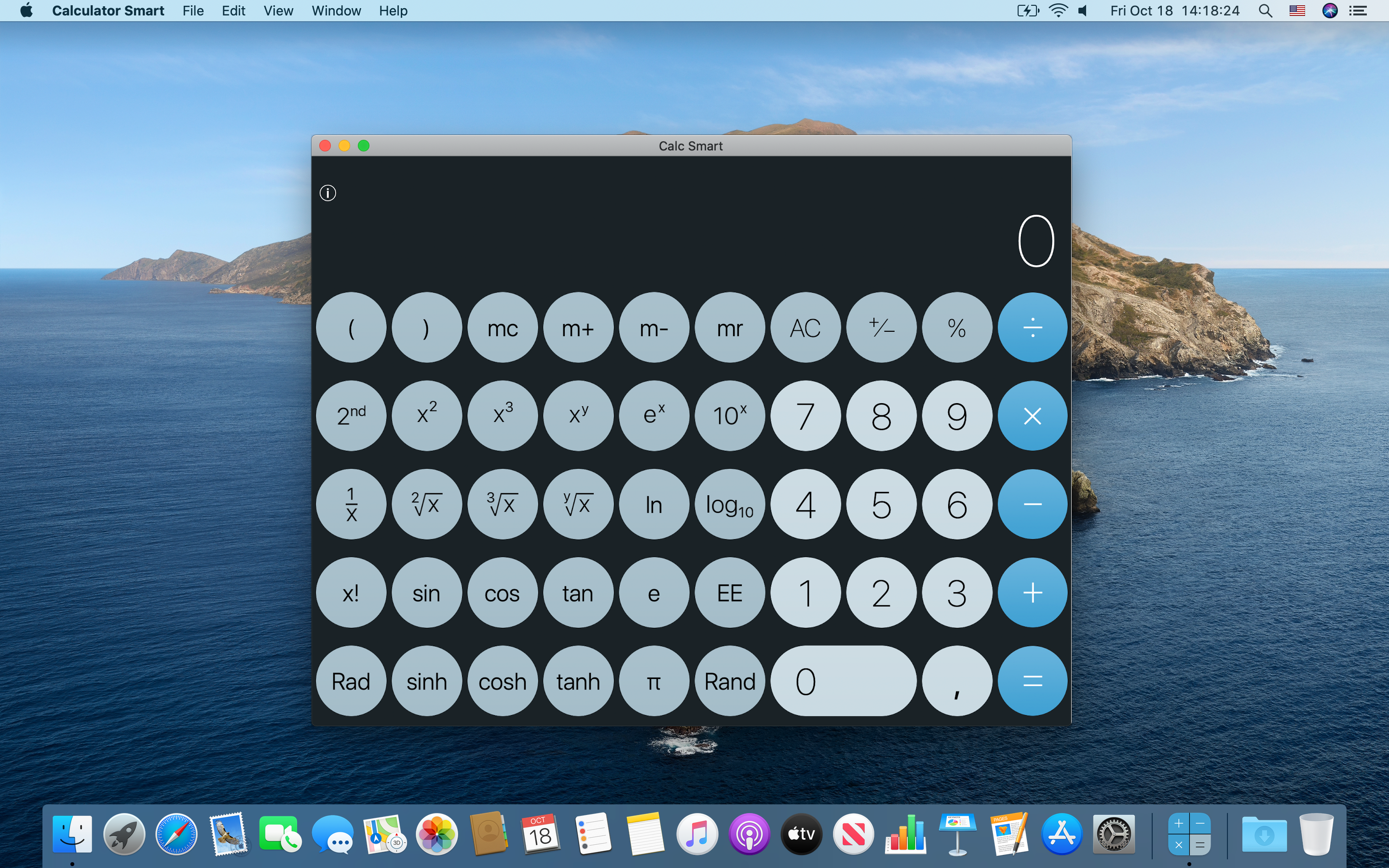Open System Preferences in the Dock
Viewport: 1389px width, 868px height.
coord(1114,835)
